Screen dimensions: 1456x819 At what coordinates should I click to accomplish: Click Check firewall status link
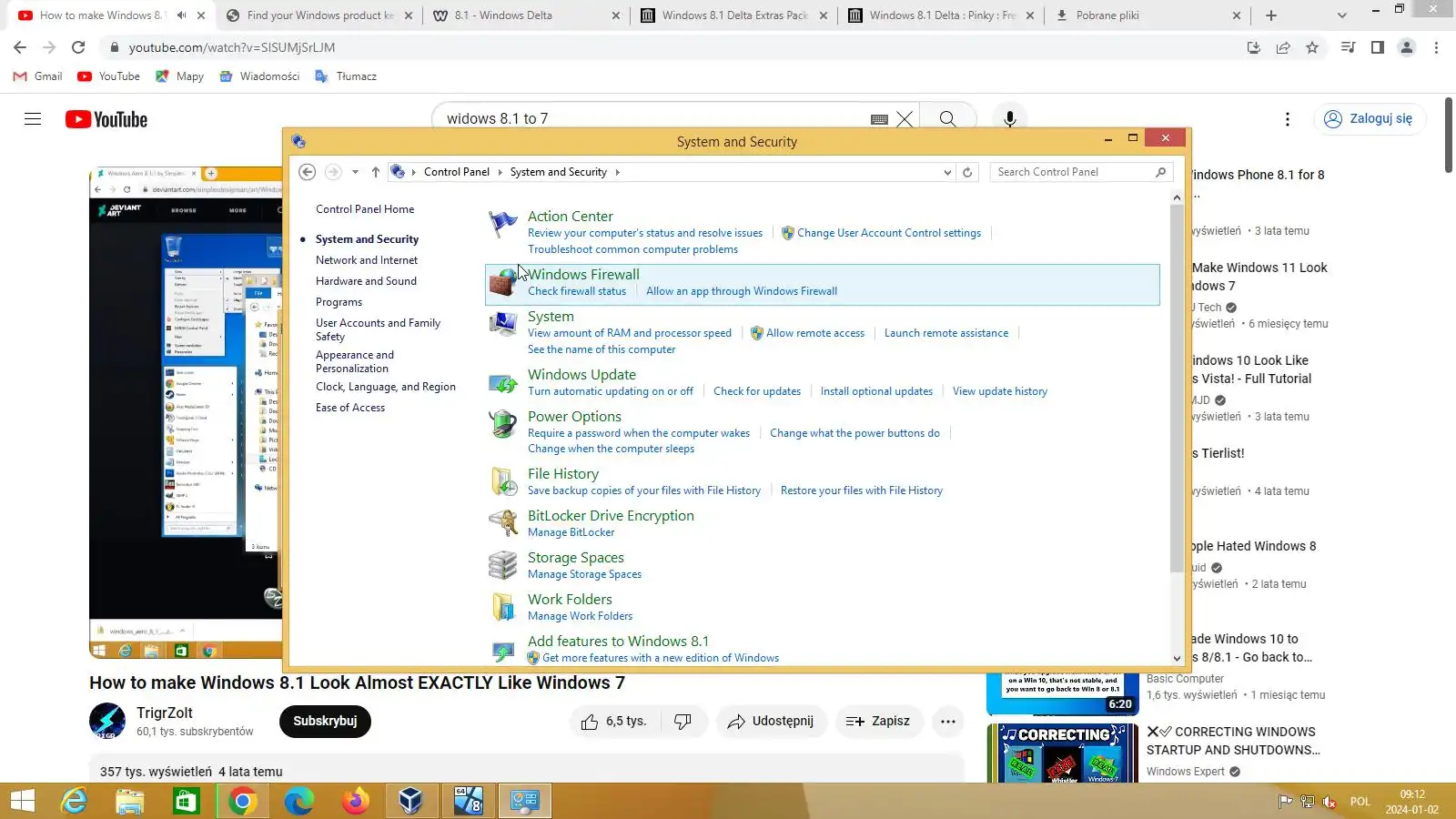tap(577, 291)
